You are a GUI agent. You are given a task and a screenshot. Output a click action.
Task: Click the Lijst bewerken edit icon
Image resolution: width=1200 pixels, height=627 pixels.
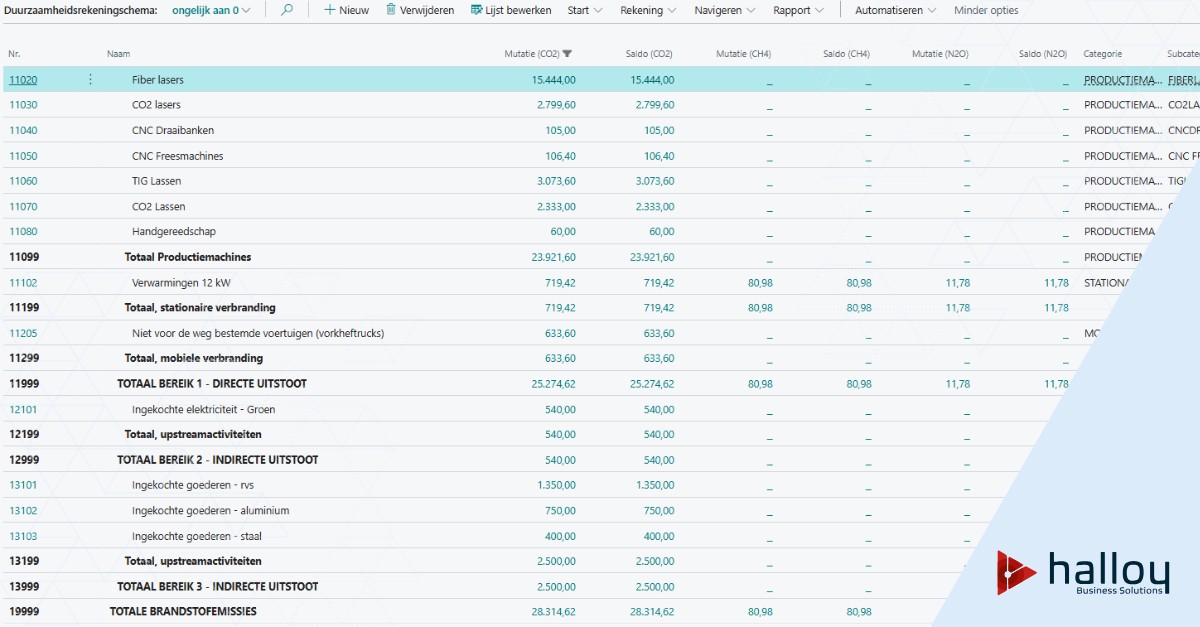pyautogui.click(x=477, y=10)
